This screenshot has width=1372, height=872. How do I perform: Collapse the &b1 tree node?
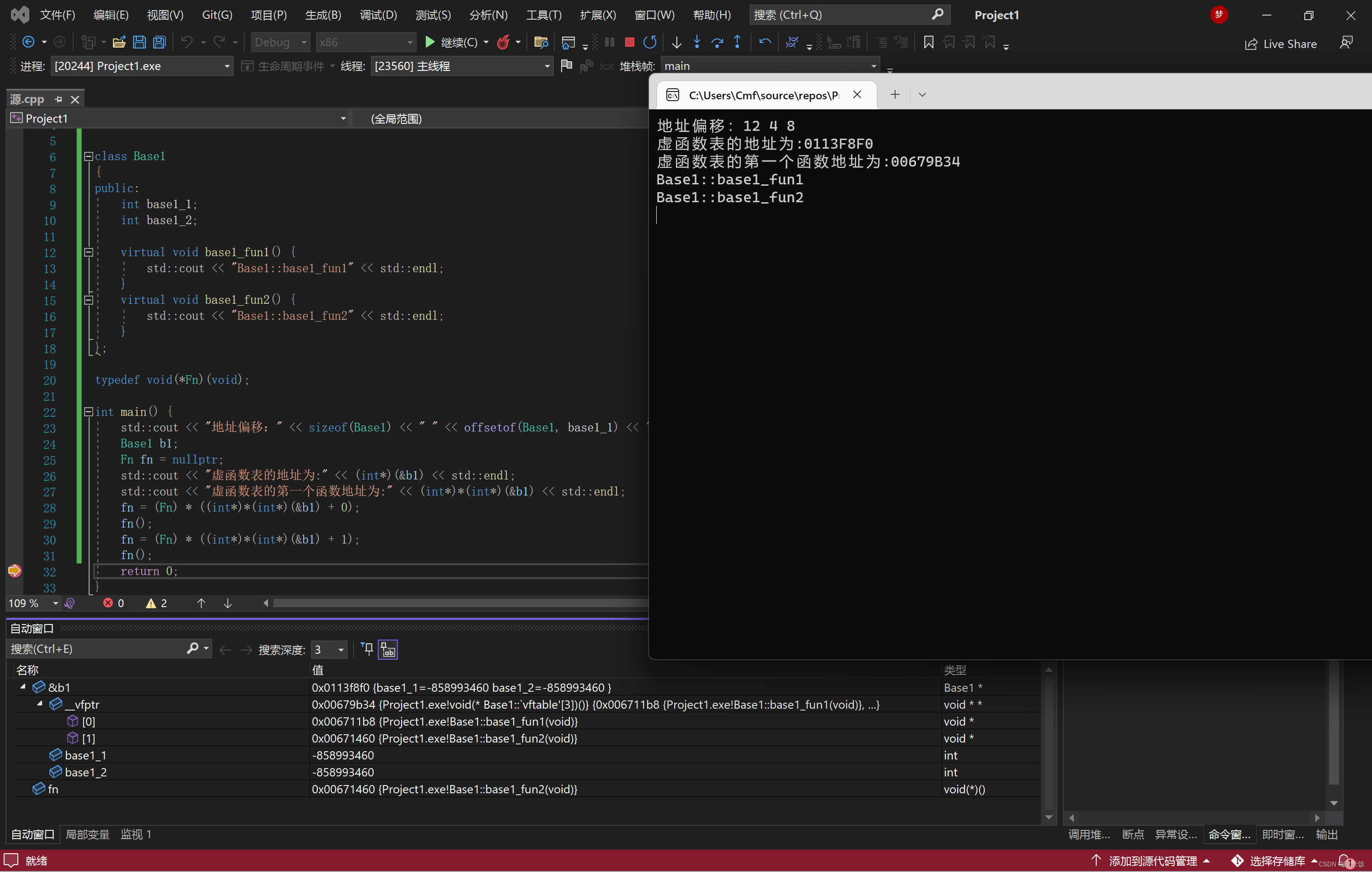(23, 687)
